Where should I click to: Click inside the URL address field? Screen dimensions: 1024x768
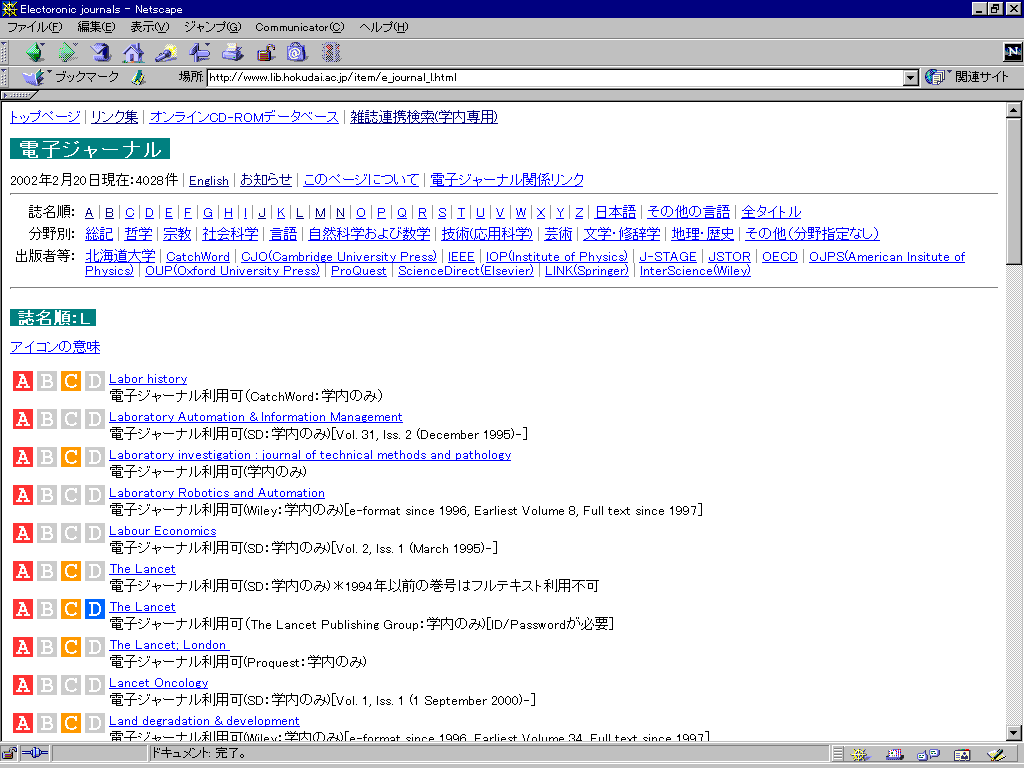click(550, 77)
